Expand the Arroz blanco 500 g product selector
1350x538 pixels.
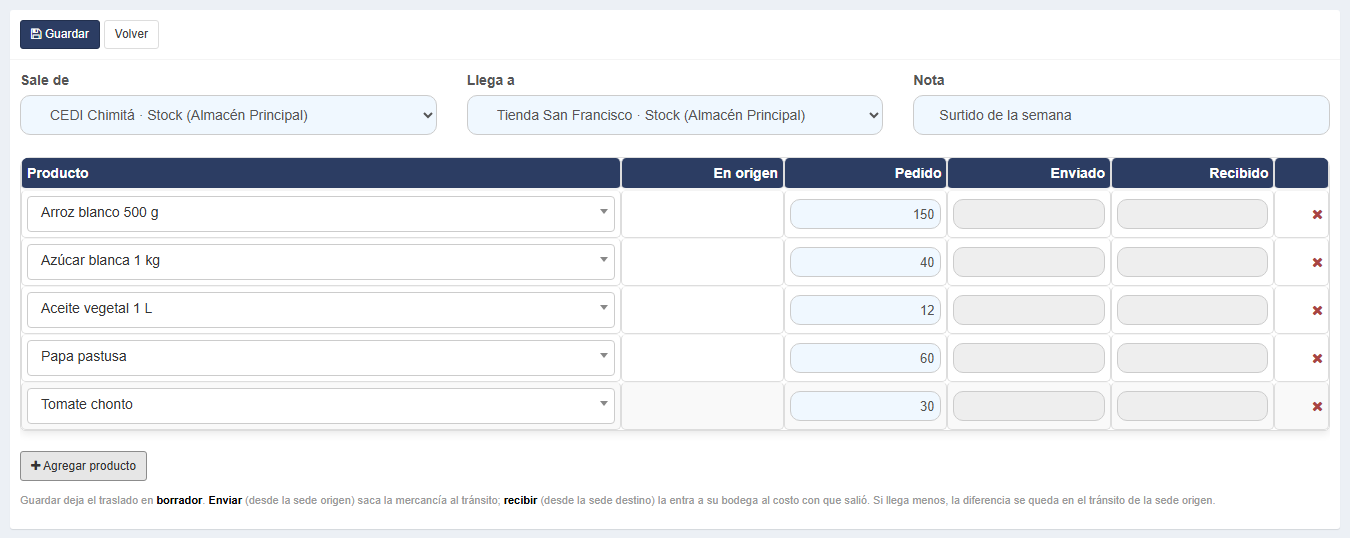click(321, 213)
